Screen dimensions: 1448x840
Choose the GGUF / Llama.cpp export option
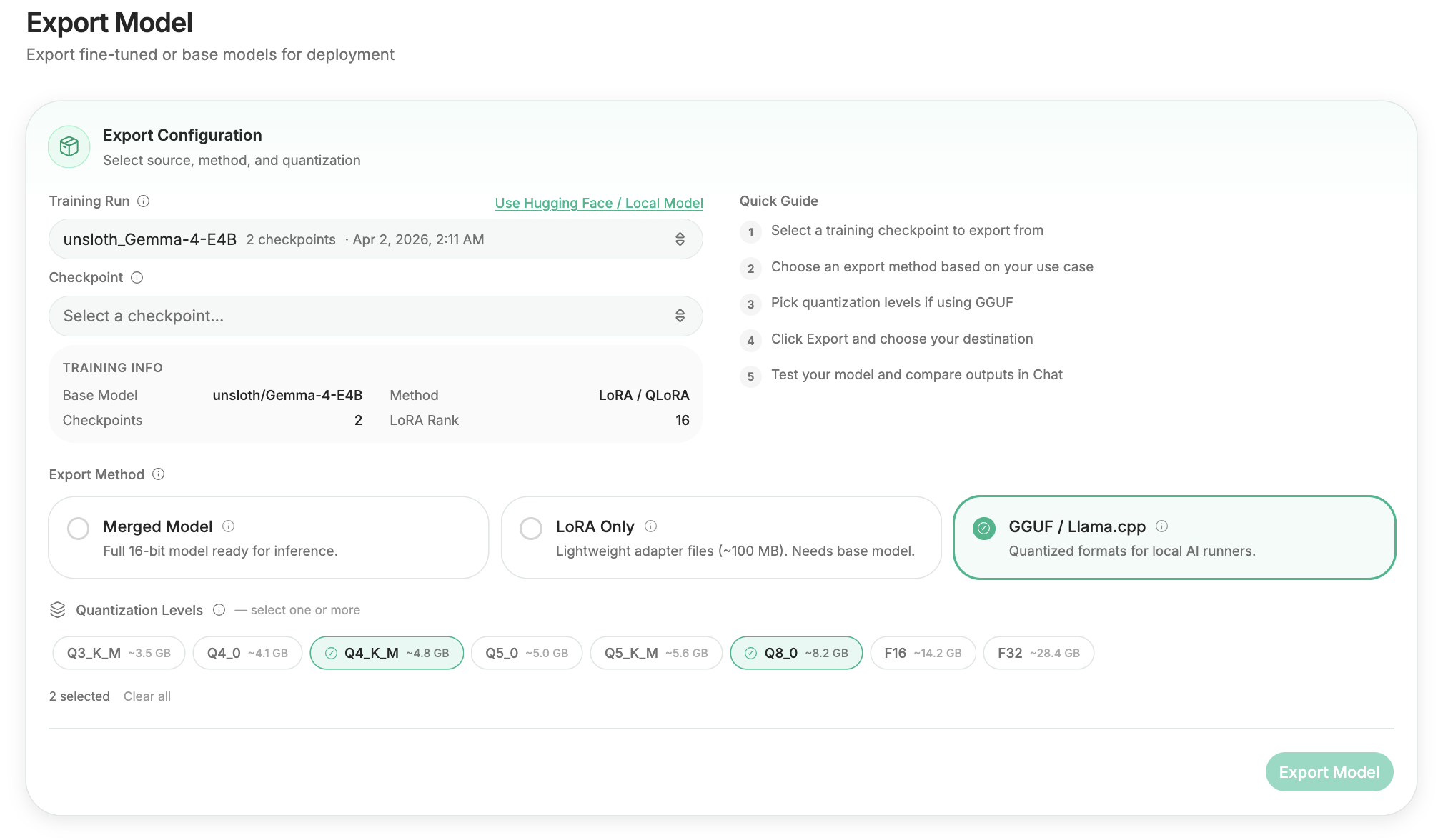tap(984, 529)
